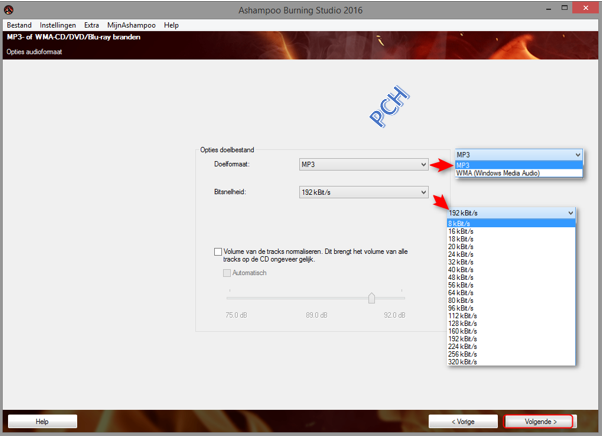Viewport: 602px width, 436px height.
Task: Expand the Bitsnelheid 192 kBit/s dropdown
Action: pyautogui.click(x=363, y=192)
